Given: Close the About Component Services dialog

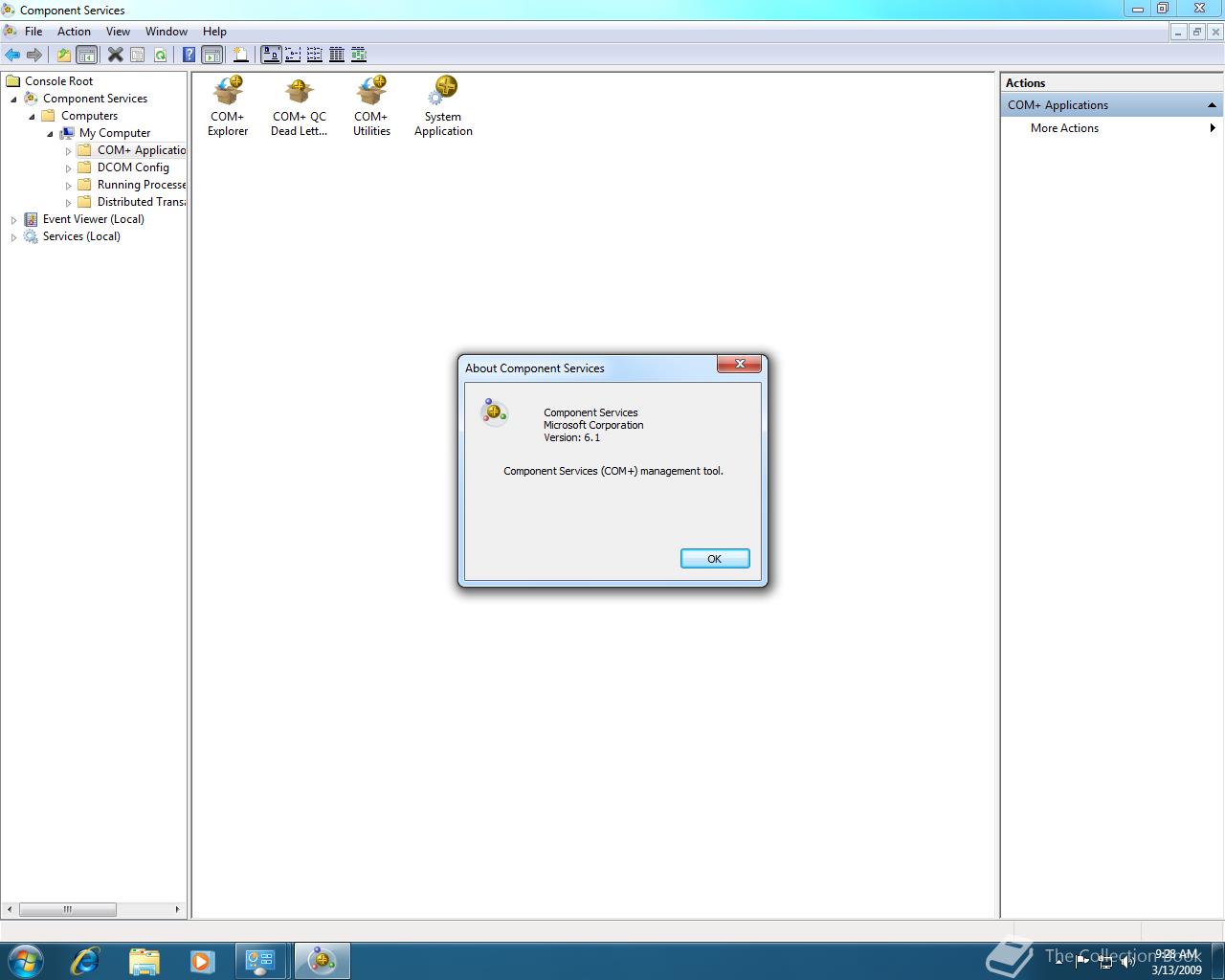Looking at the screenshot, I should (740, 364).
